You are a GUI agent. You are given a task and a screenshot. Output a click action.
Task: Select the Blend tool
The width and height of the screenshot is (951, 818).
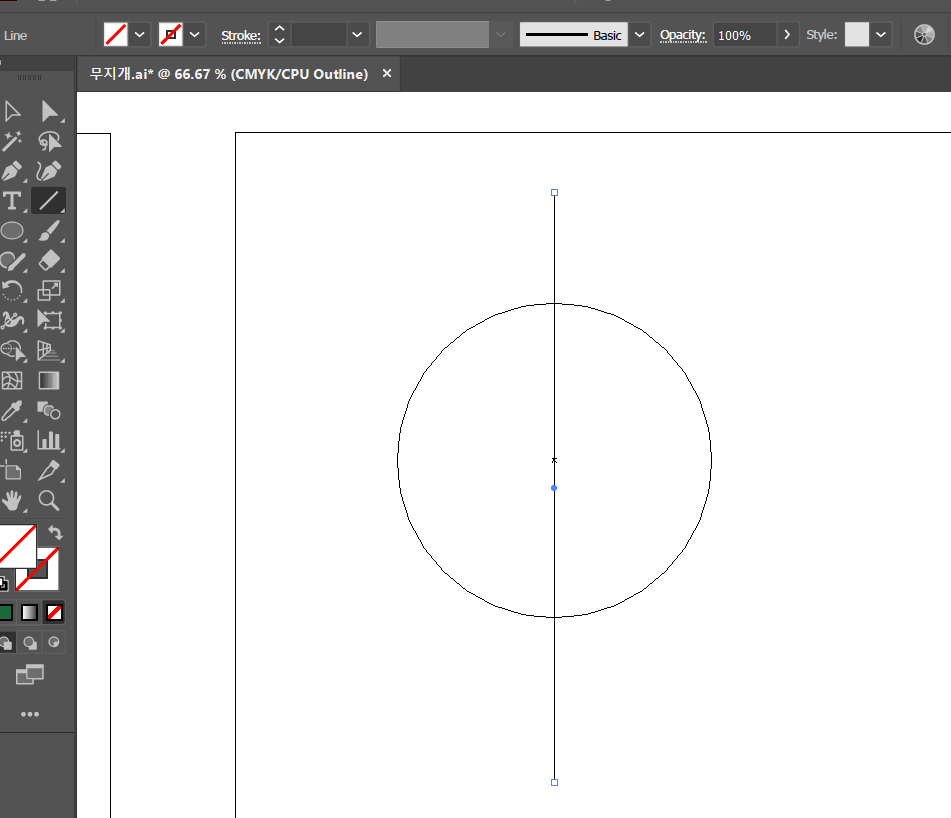click(x=49, y=411)
